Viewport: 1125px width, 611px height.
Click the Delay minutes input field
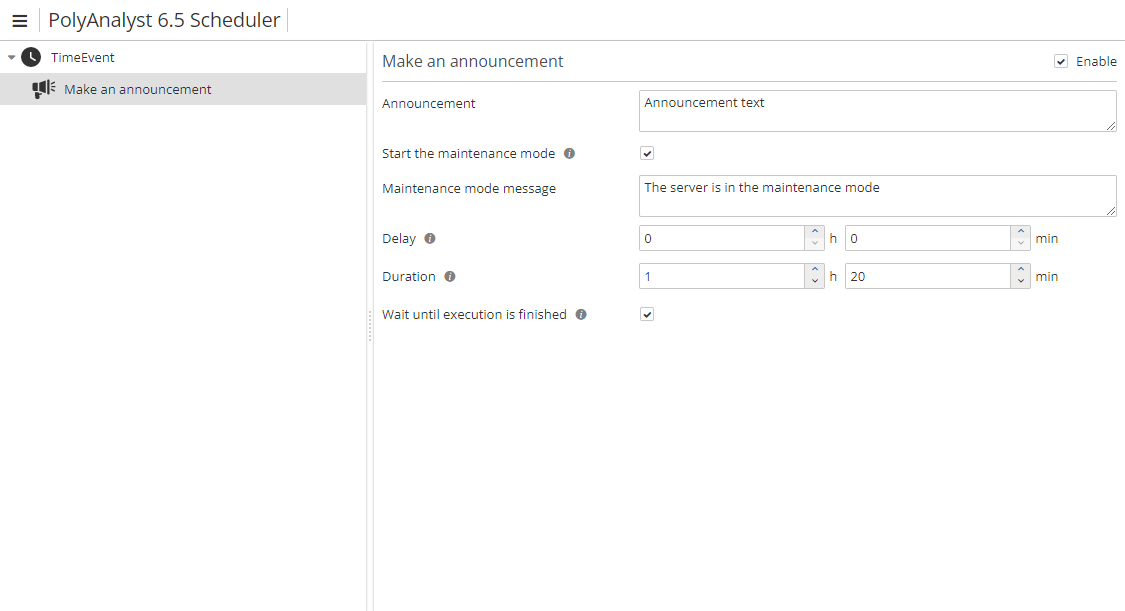(x=927, y=239)
